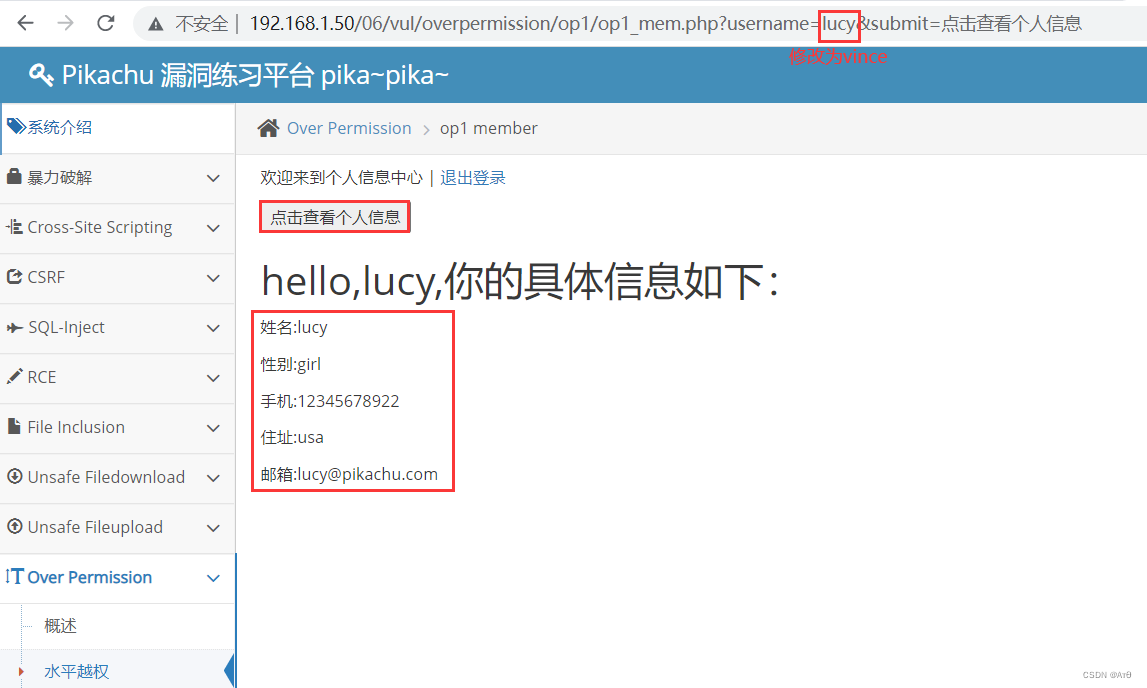Click the lock icon beside 暴力破解
1147x688 pixels.
[14, 176]
